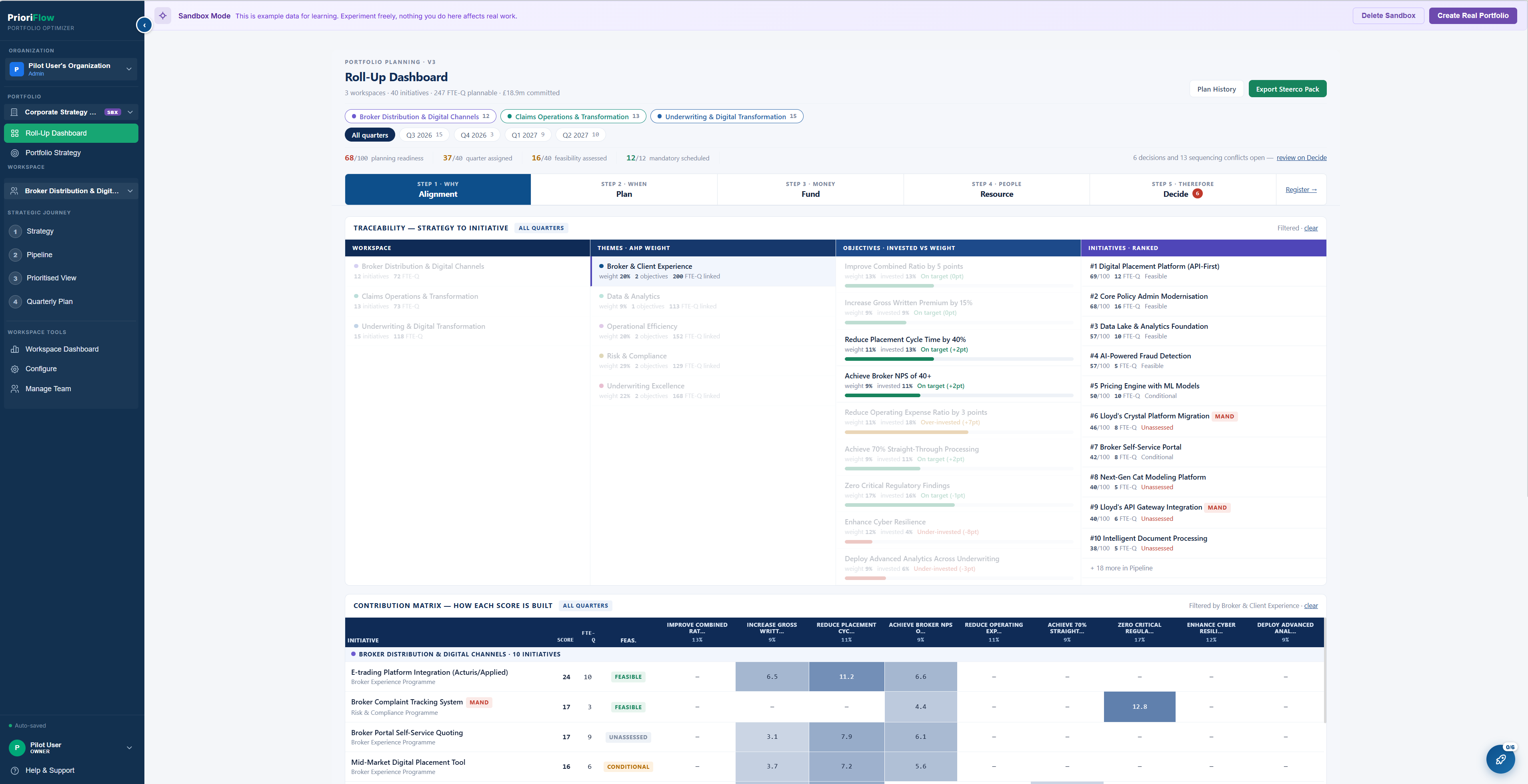Expand the Broker Distribution workspace selector chevron

click(x=130, y=191)
